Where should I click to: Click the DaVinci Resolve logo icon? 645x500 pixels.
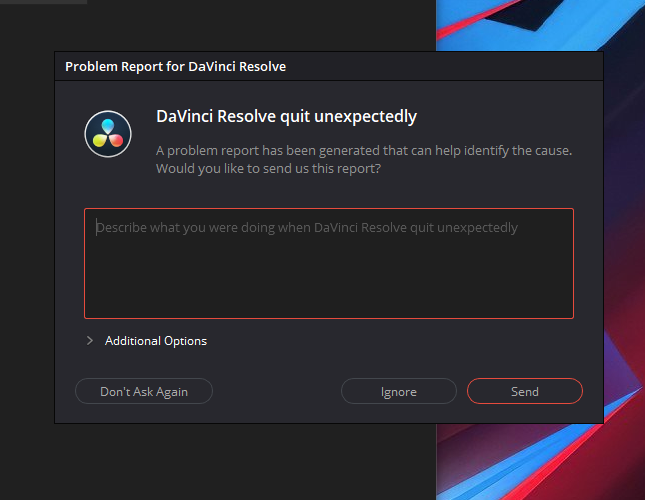108,134
